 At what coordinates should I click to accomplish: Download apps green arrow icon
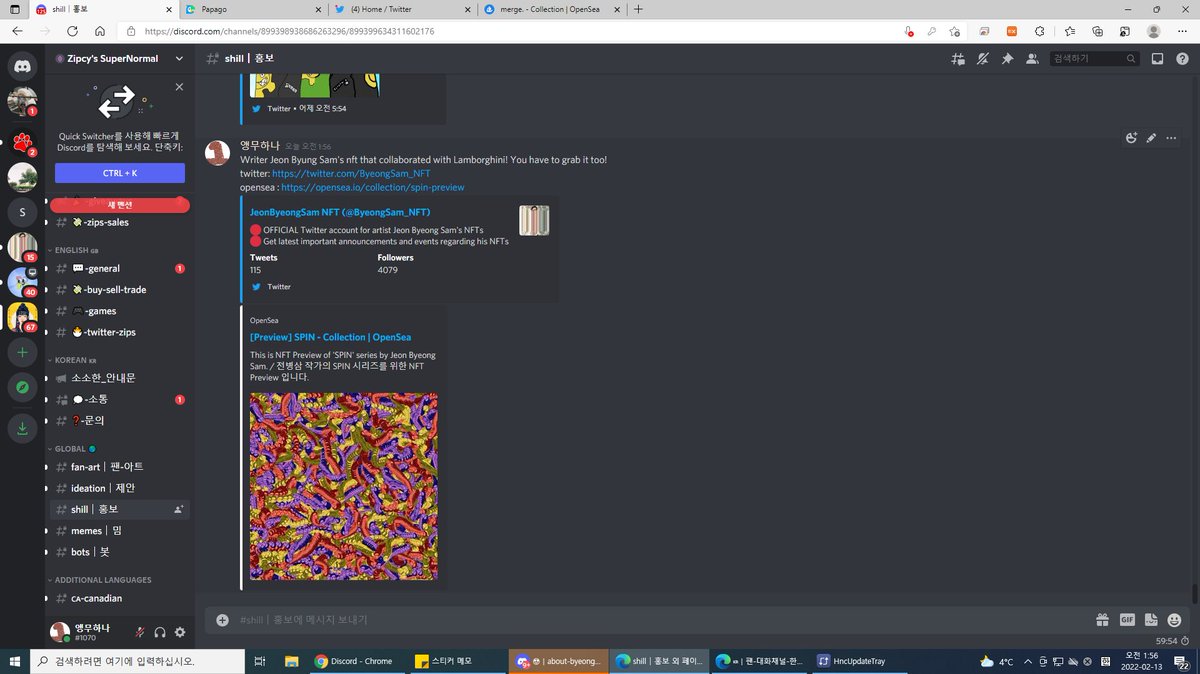coord(22,429)
